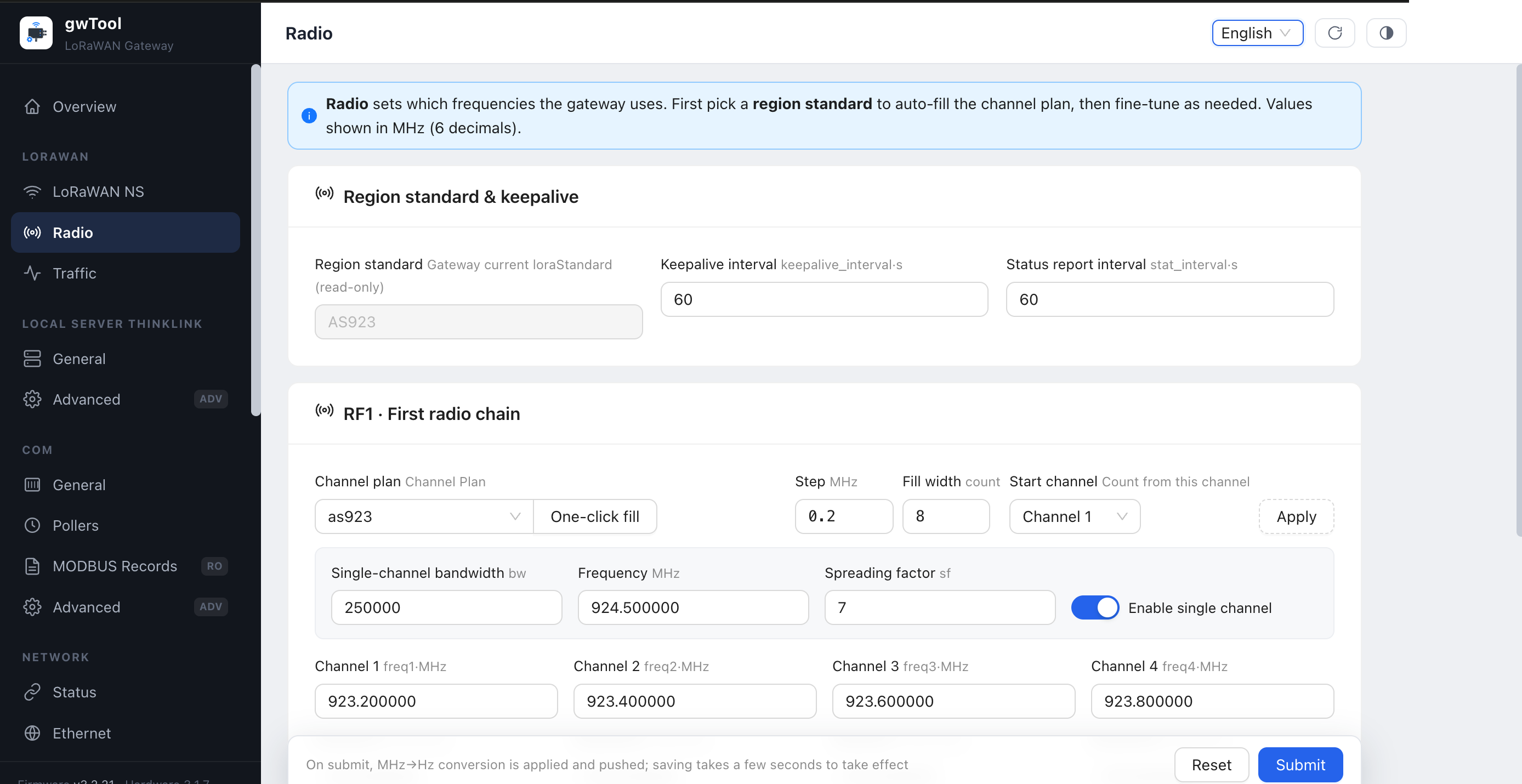Click the One-click fill button

pyautogui.click(x=595, y=516)
